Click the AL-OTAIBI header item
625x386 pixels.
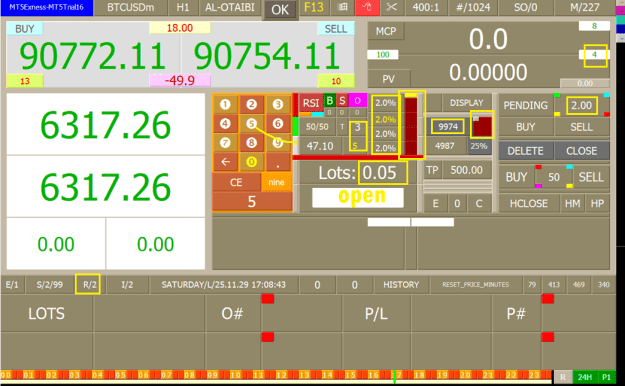point(230,7)
